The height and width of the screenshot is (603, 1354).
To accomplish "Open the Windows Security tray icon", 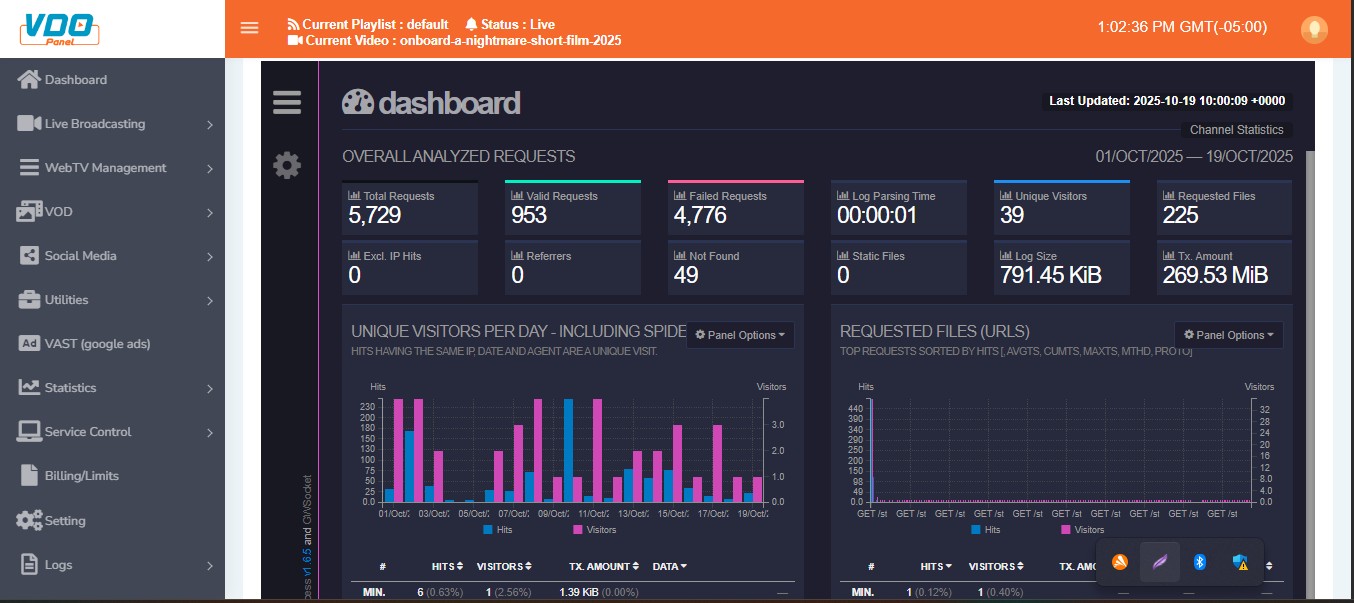I will [x=1240, y=563].
